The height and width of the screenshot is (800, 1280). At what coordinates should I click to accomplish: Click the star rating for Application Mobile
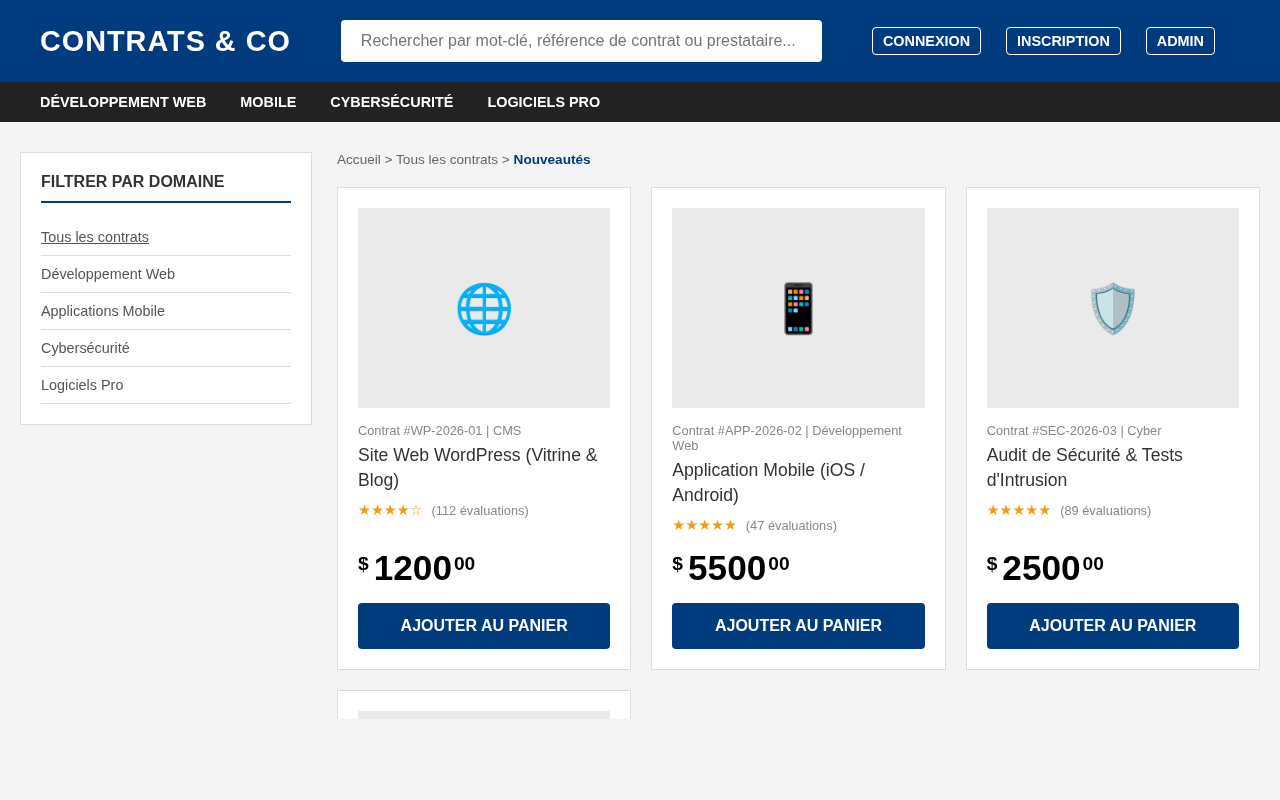point(704,525)
